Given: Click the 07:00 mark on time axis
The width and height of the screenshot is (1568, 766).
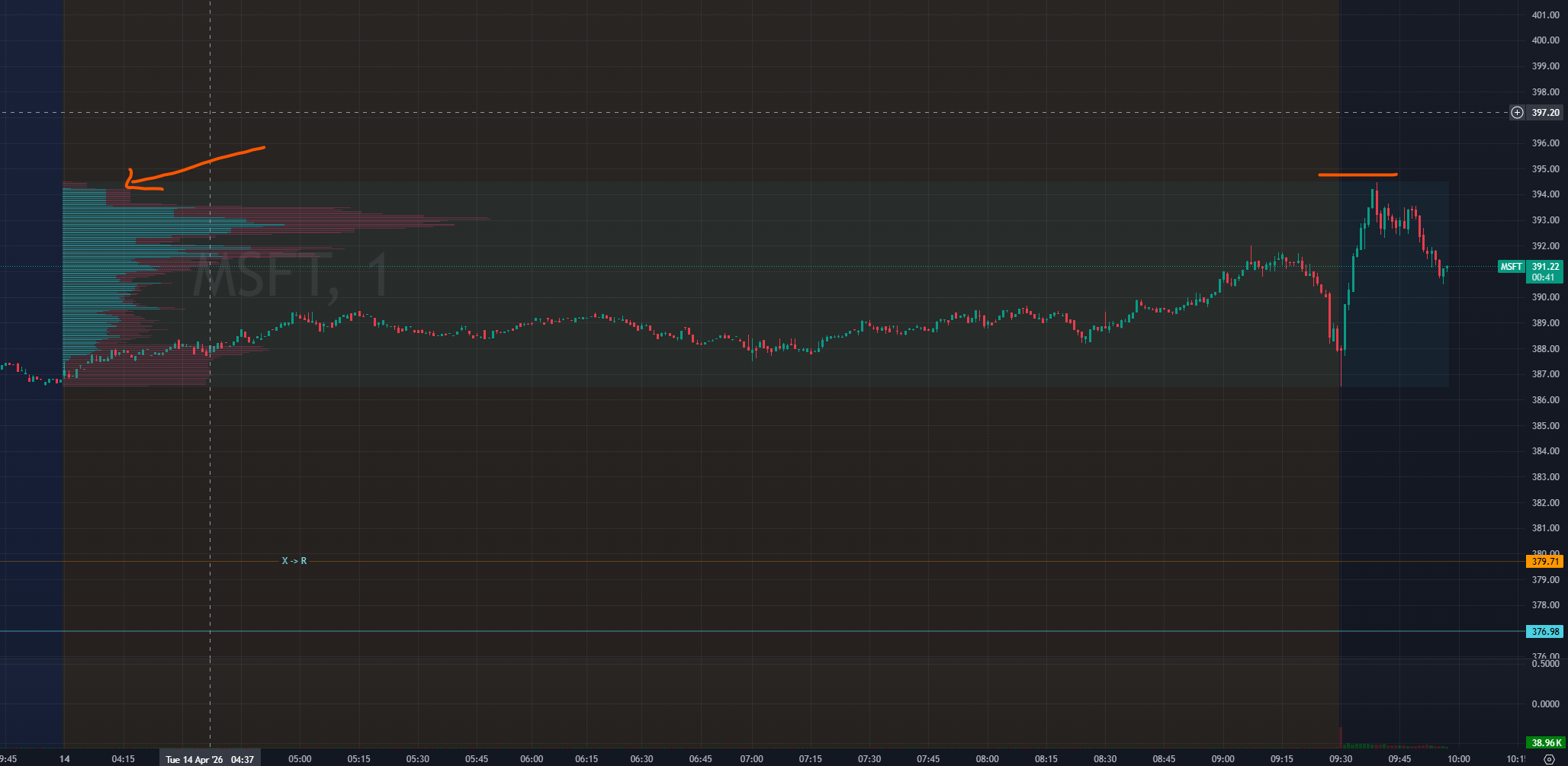Looking at the screenshot, I should [751, 759].
